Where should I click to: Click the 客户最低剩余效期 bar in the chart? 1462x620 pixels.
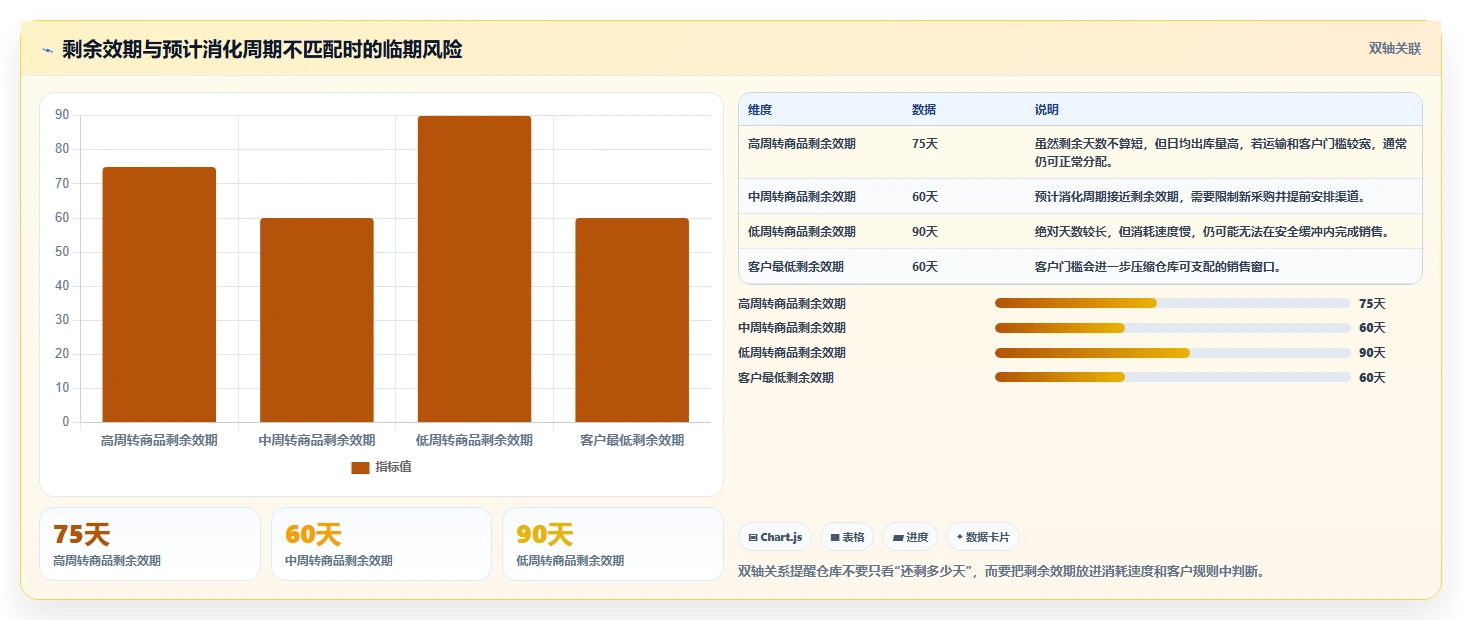click(632, 320)
